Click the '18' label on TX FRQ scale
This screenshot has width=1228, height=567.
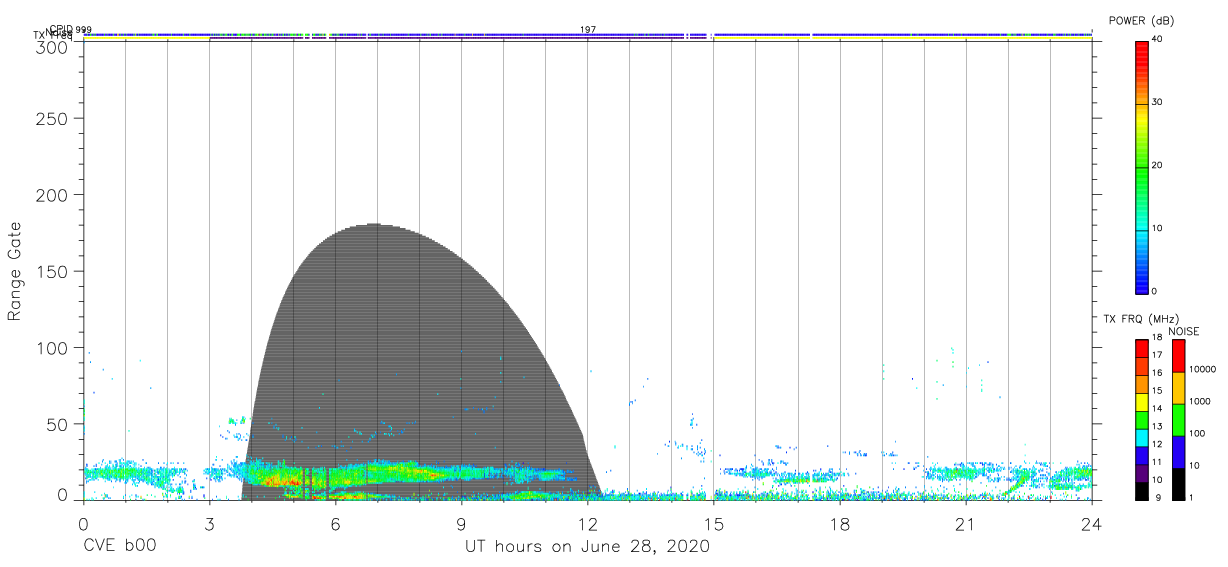(1157, 338)
